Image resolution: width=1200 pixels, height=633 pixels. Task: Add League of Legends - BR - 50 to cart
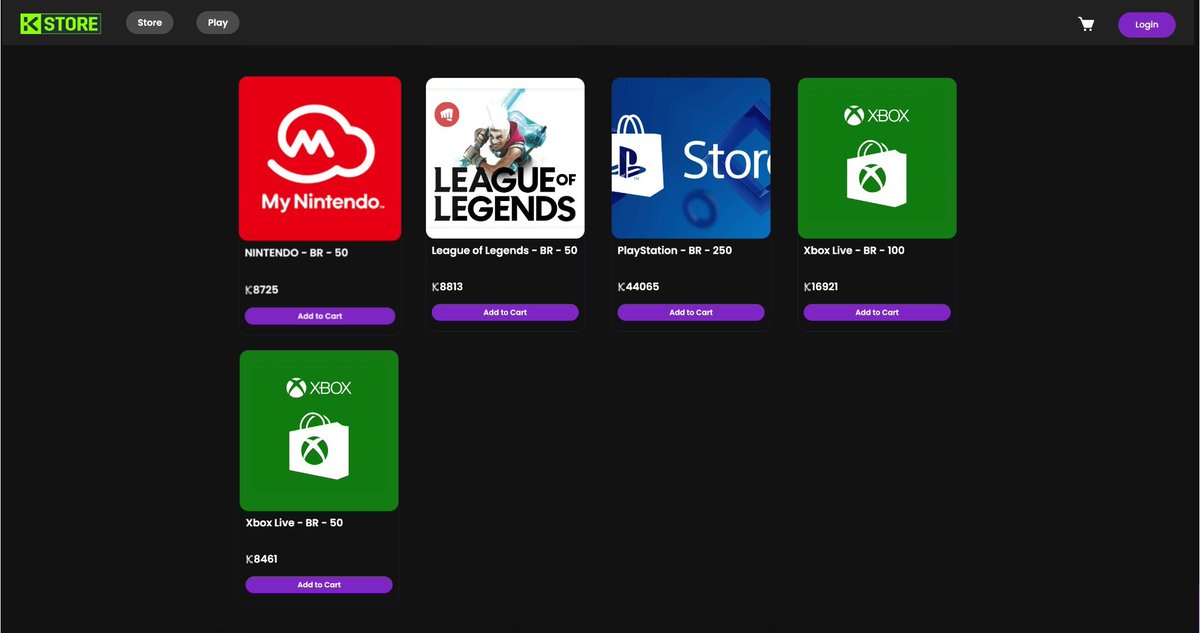[x=505, y=312]
